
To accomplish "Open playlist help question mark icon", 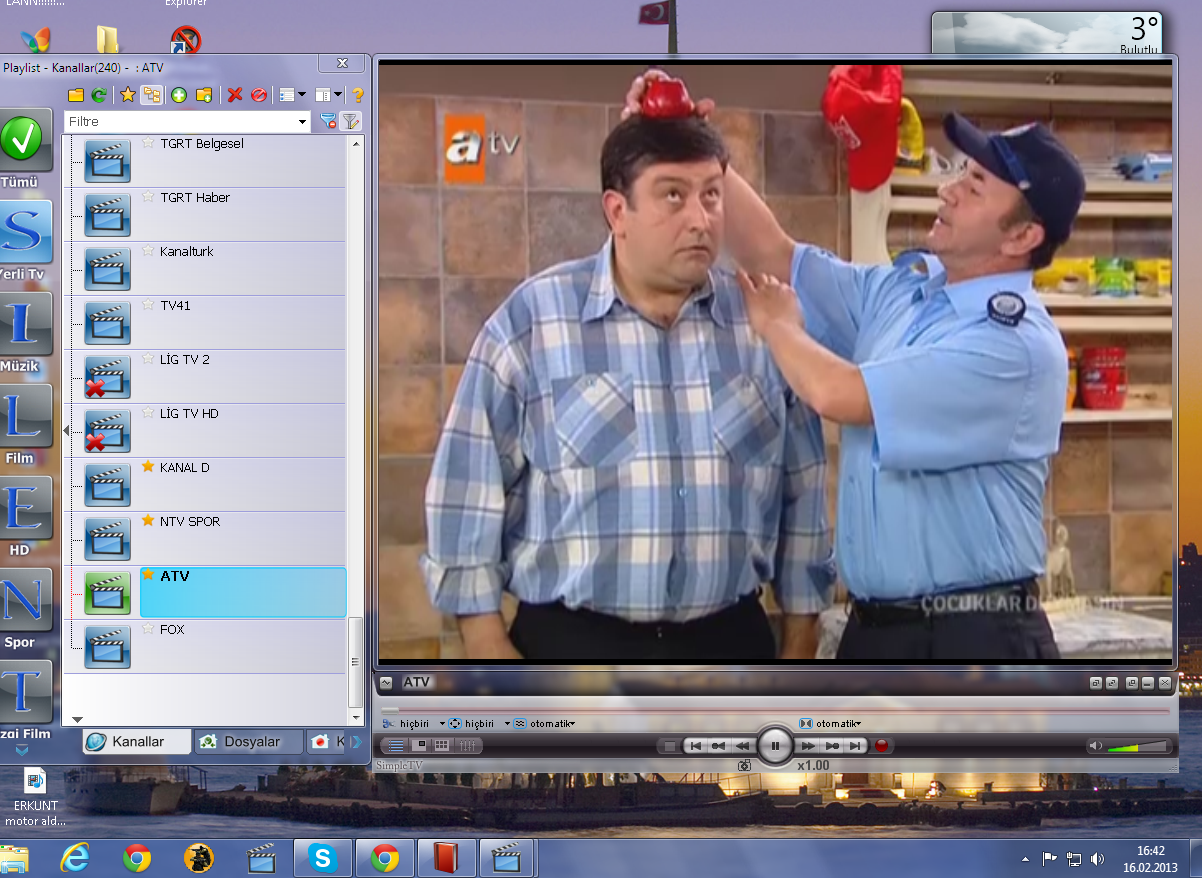I will coord(358,95).
